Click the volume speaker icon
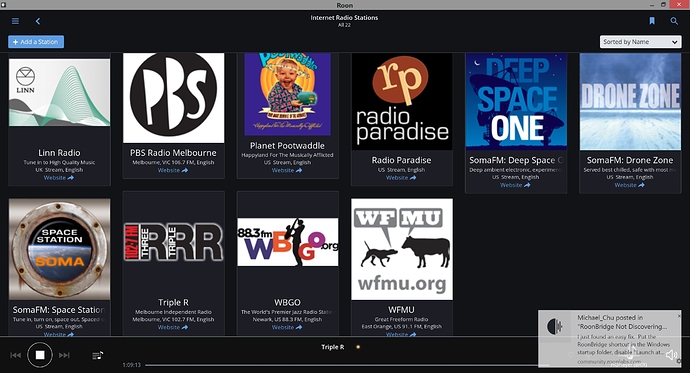690x373 pixels. point(672,355)
